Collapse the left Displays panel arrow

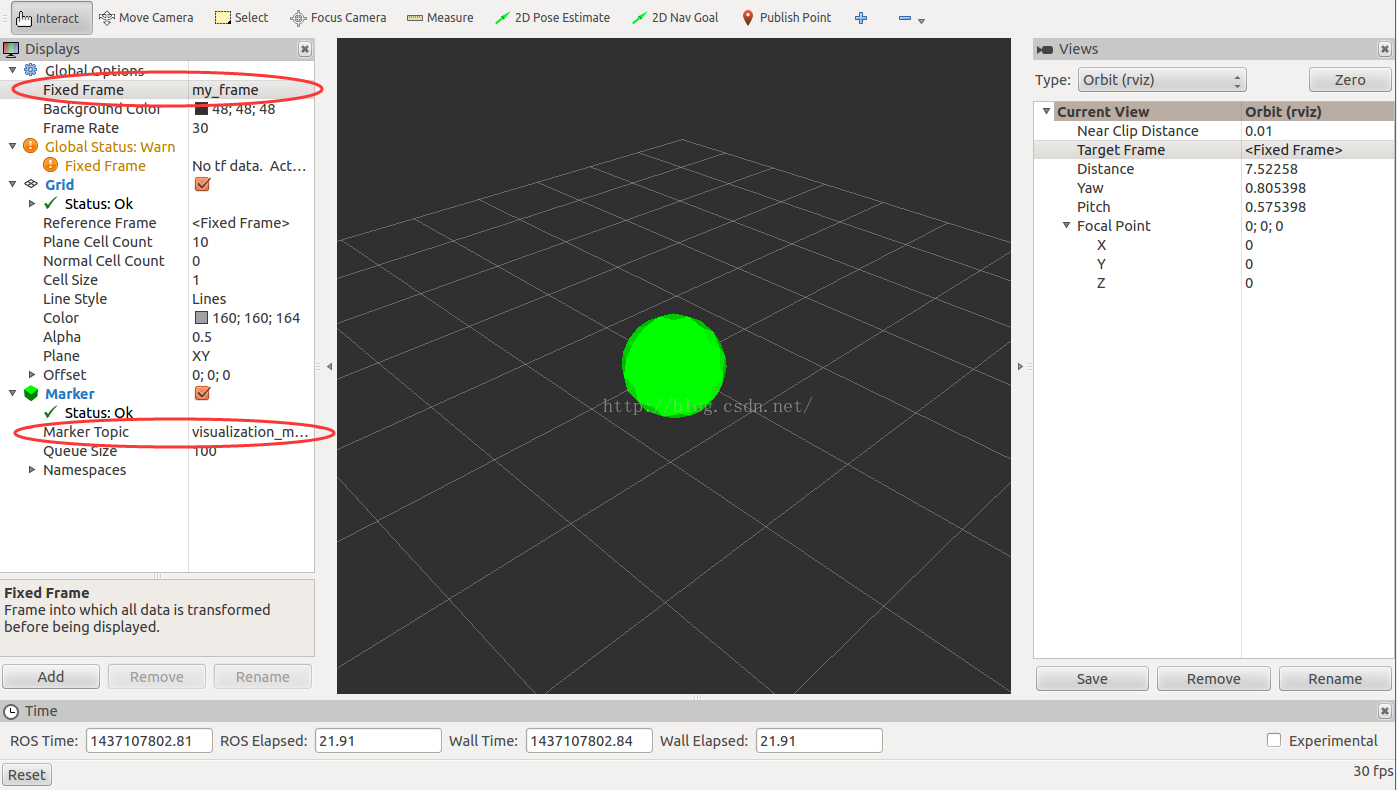329,367
